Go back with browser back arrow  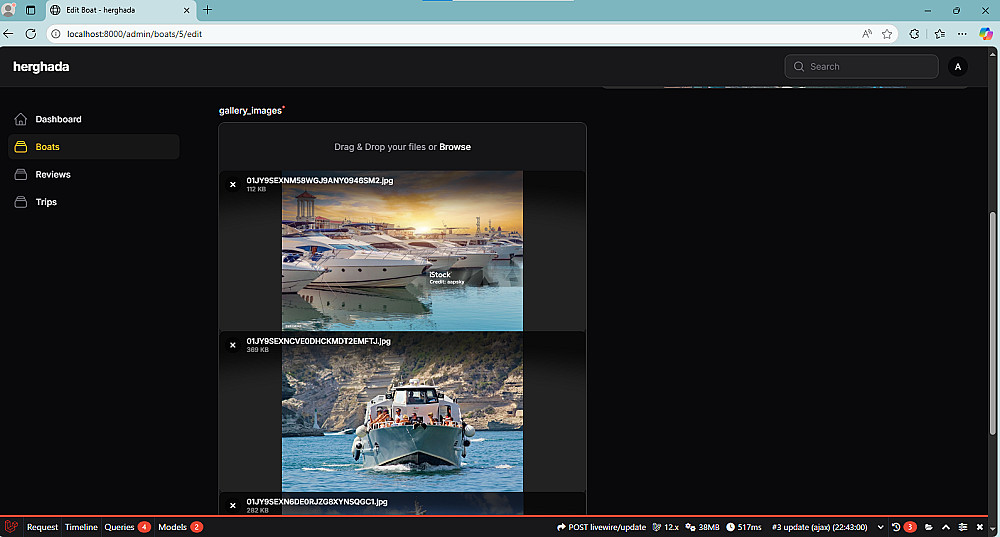tap(8, 34)
